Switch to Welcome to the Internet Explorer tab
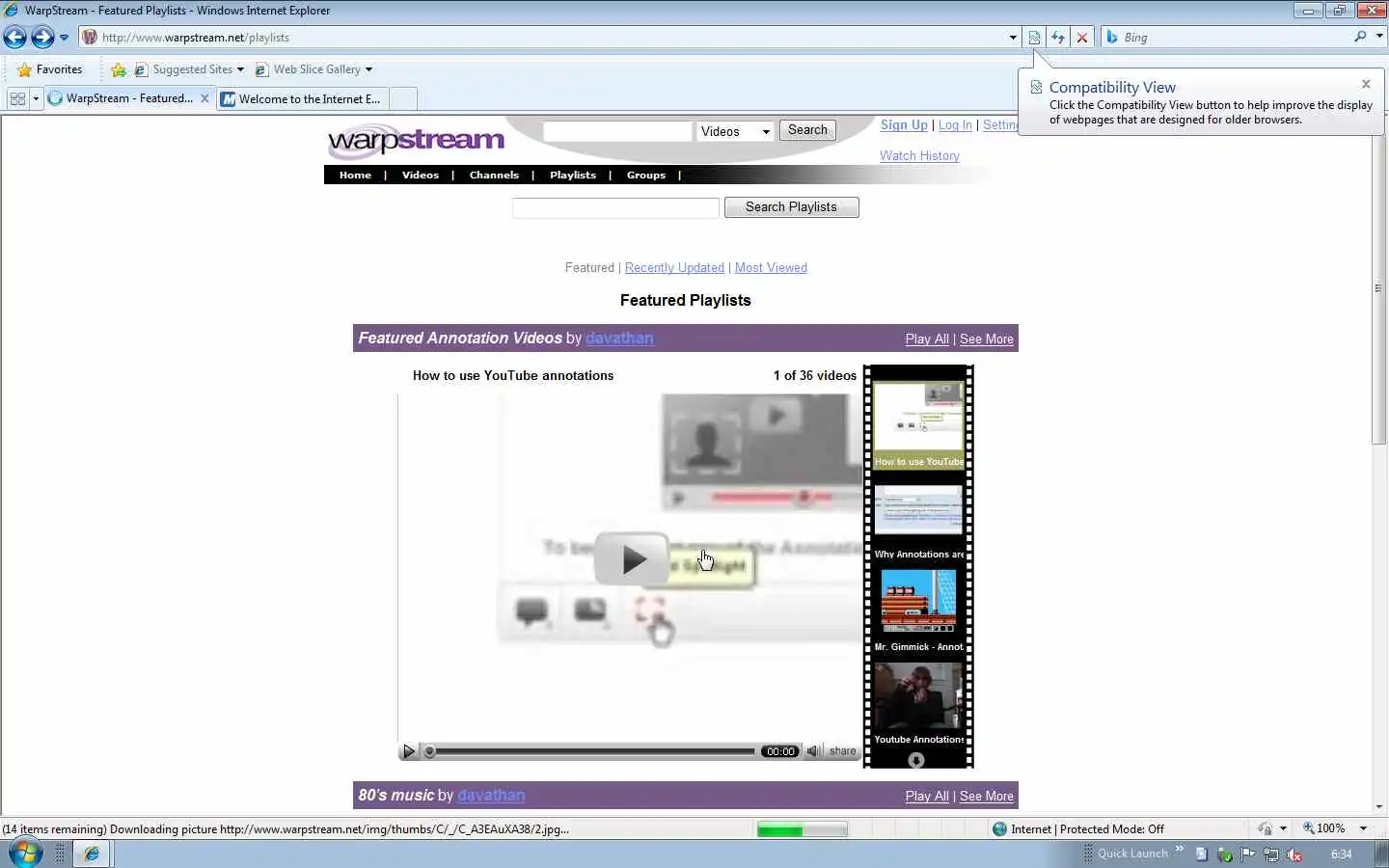Image resolution: width=1389 pixels, height=868 pixels. 302,98
